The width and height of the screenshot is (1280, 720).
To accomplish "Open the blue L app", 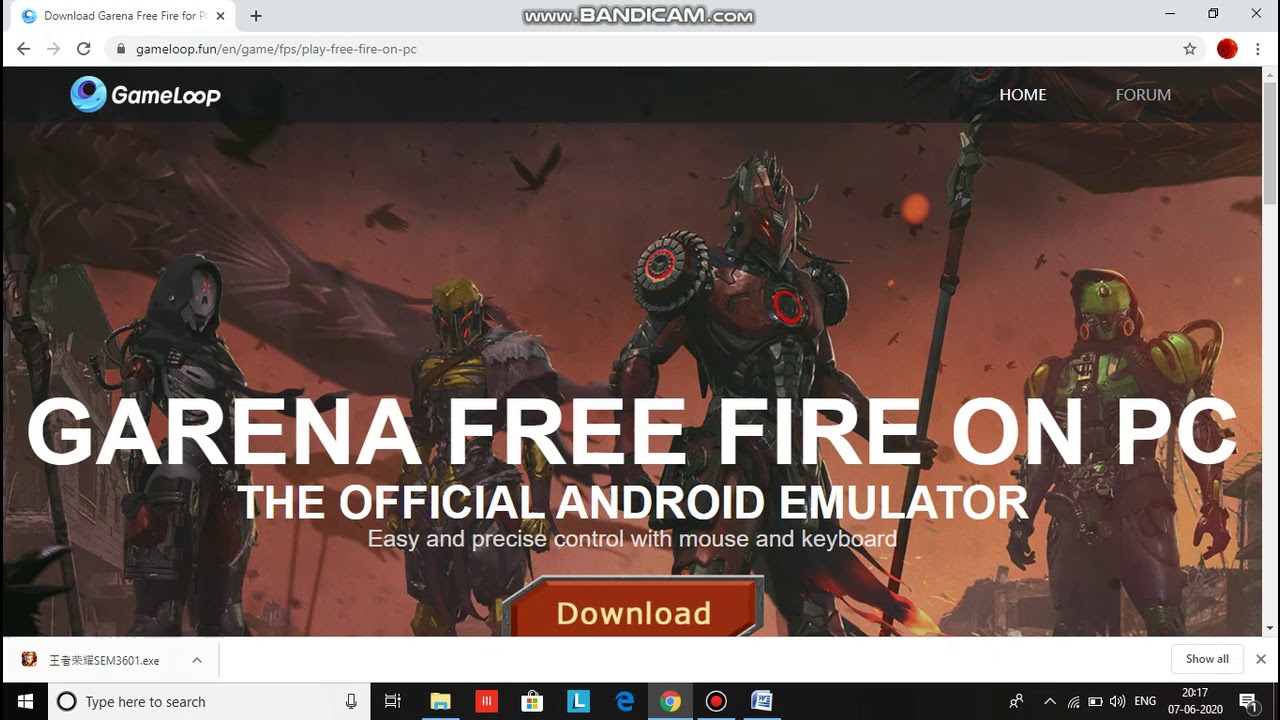I will [x=578, y=702].
